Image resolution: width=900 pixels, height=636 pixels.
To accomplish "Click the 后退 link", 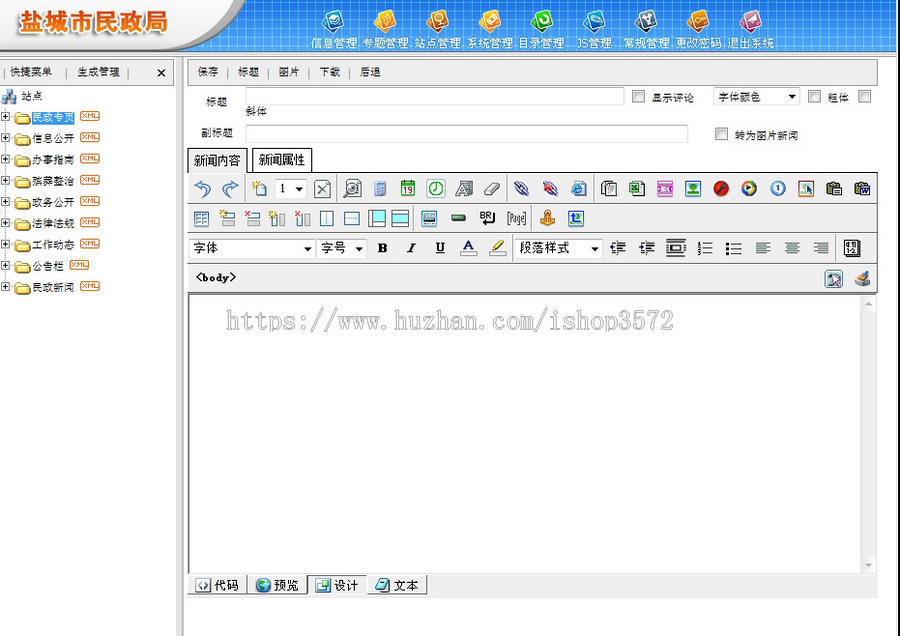I will [369, 72].
